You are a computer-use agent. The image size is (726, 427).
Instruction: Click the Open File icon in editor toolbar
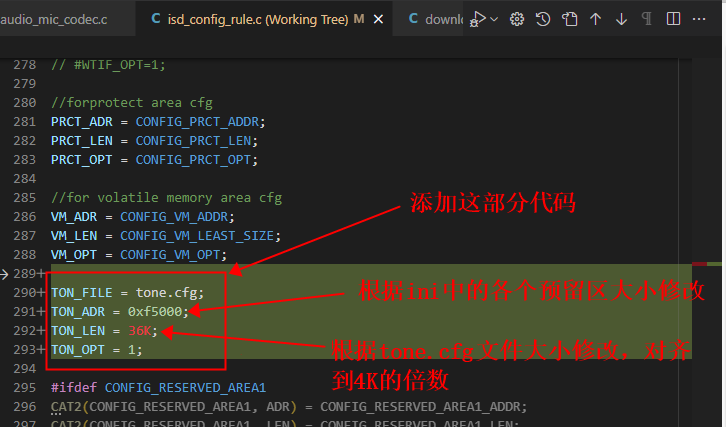click(x=570, y=19)
